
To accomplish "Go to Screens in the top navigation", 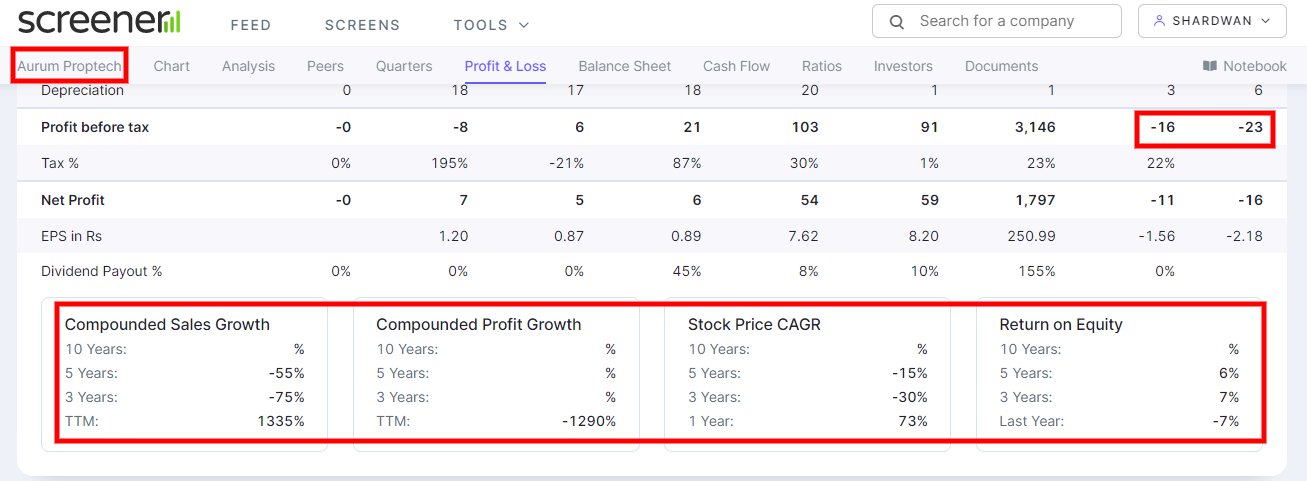I will tap(362, 25).
